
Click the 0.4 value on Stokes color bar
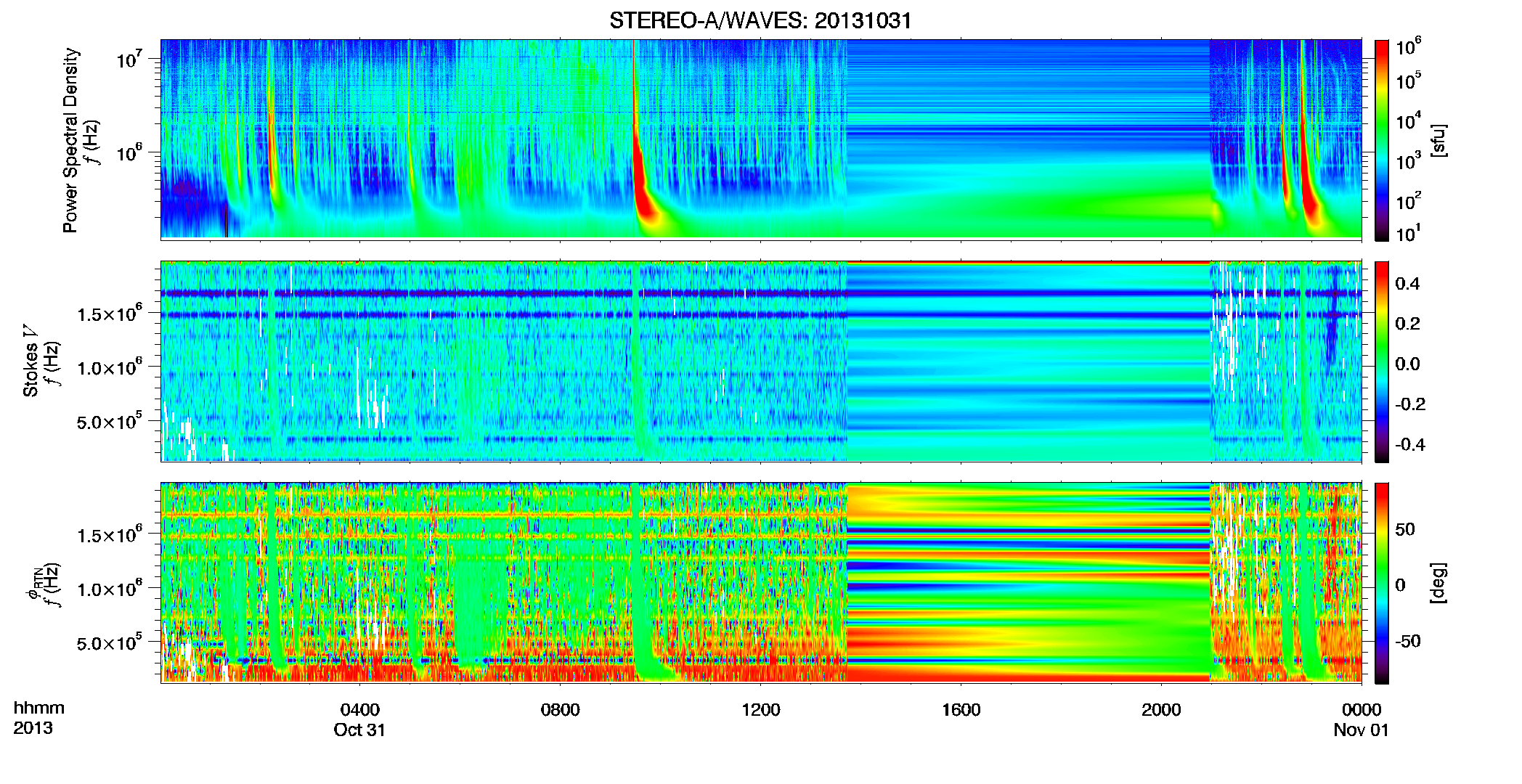click(1407, 284)
